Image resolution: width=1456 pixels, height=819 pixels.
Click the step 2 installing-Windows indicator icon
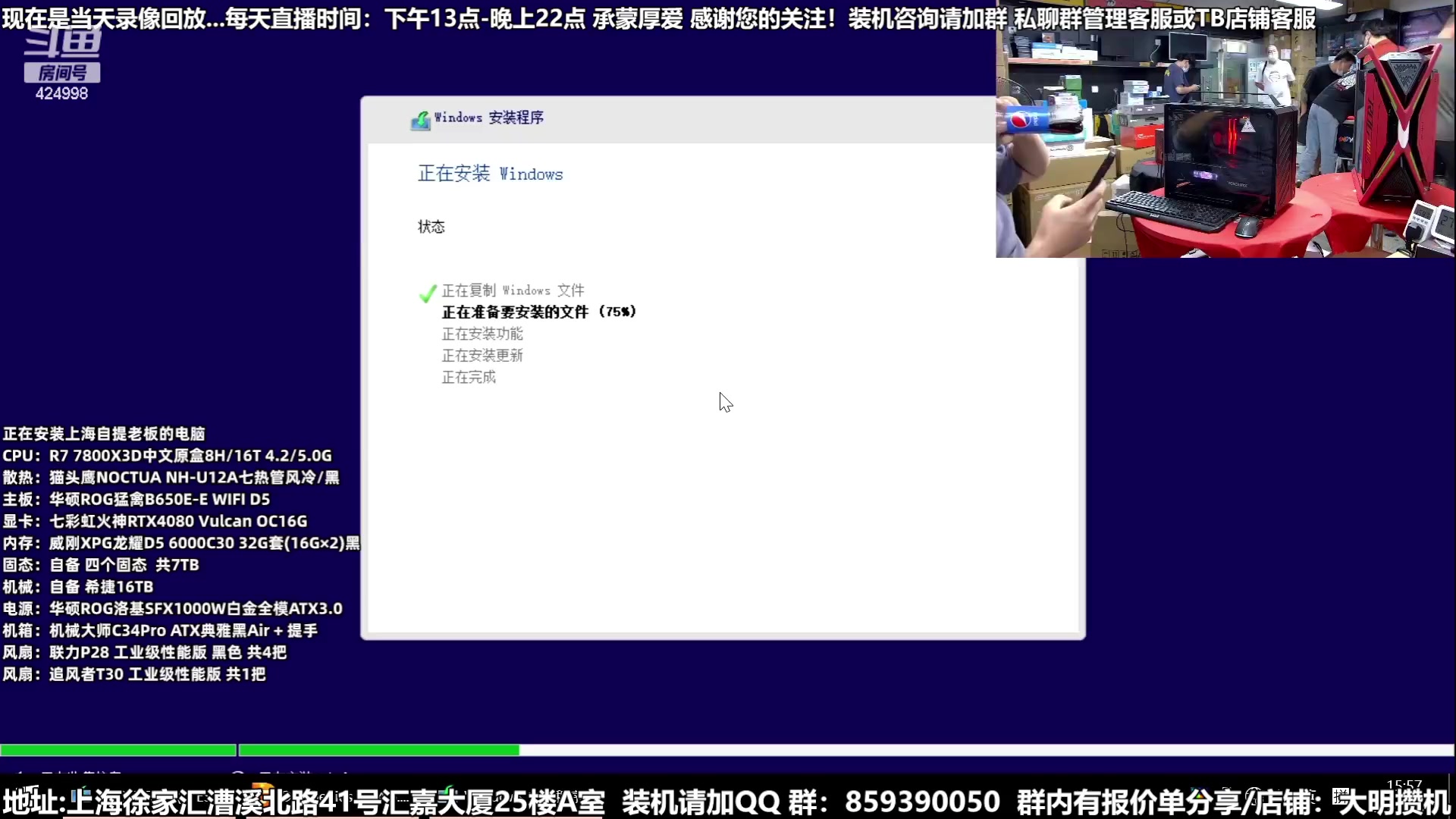pyautogui.click(x=237, y=772)
